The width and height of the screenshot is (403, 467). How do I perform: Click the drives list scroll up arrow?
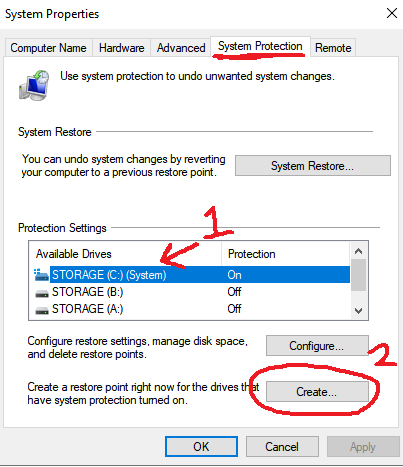click(x=359, y=251)
